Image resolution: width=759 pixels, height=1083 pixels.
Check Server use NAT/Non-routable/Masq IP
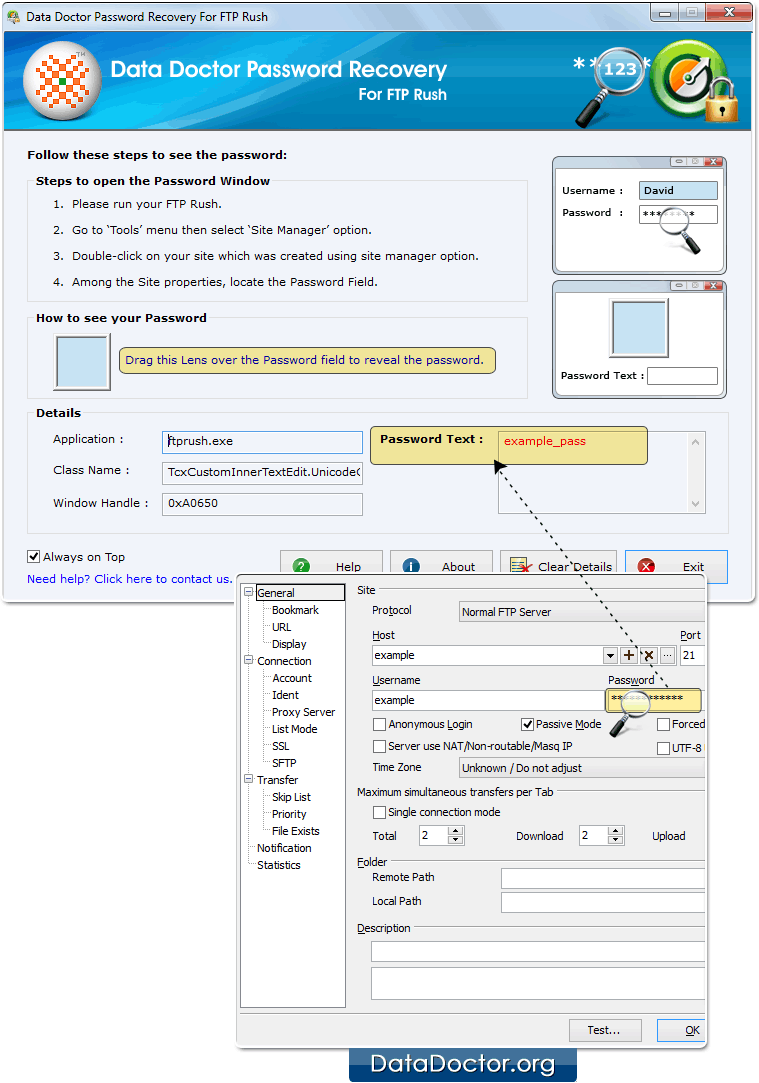tap(379, 747)
